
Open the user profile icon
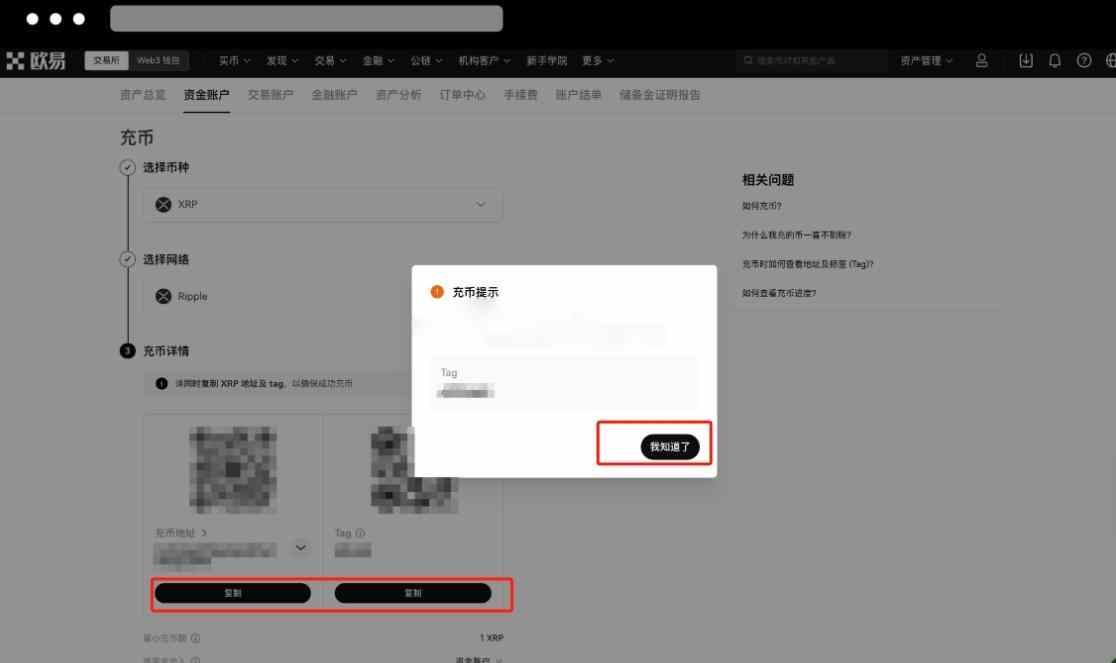(981, 60)
